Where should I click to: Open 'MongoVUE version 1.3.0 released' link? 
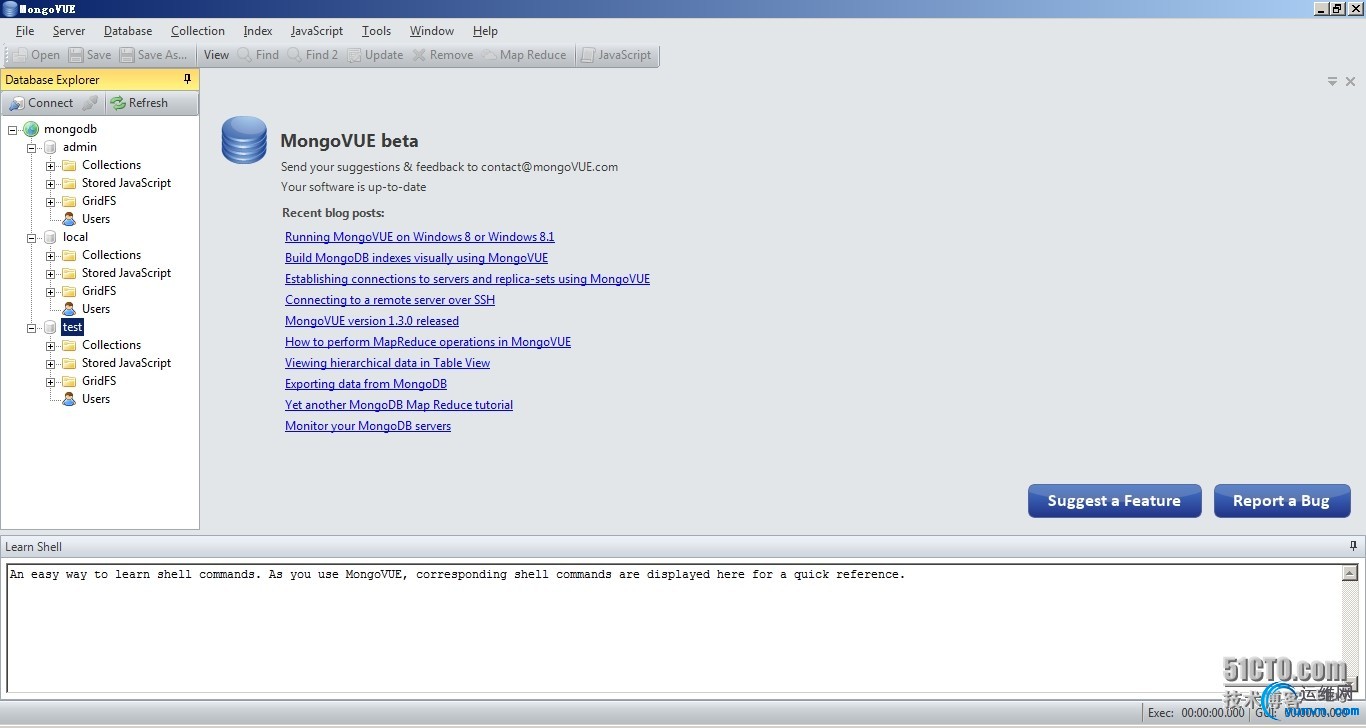click(x=372, y=321)
